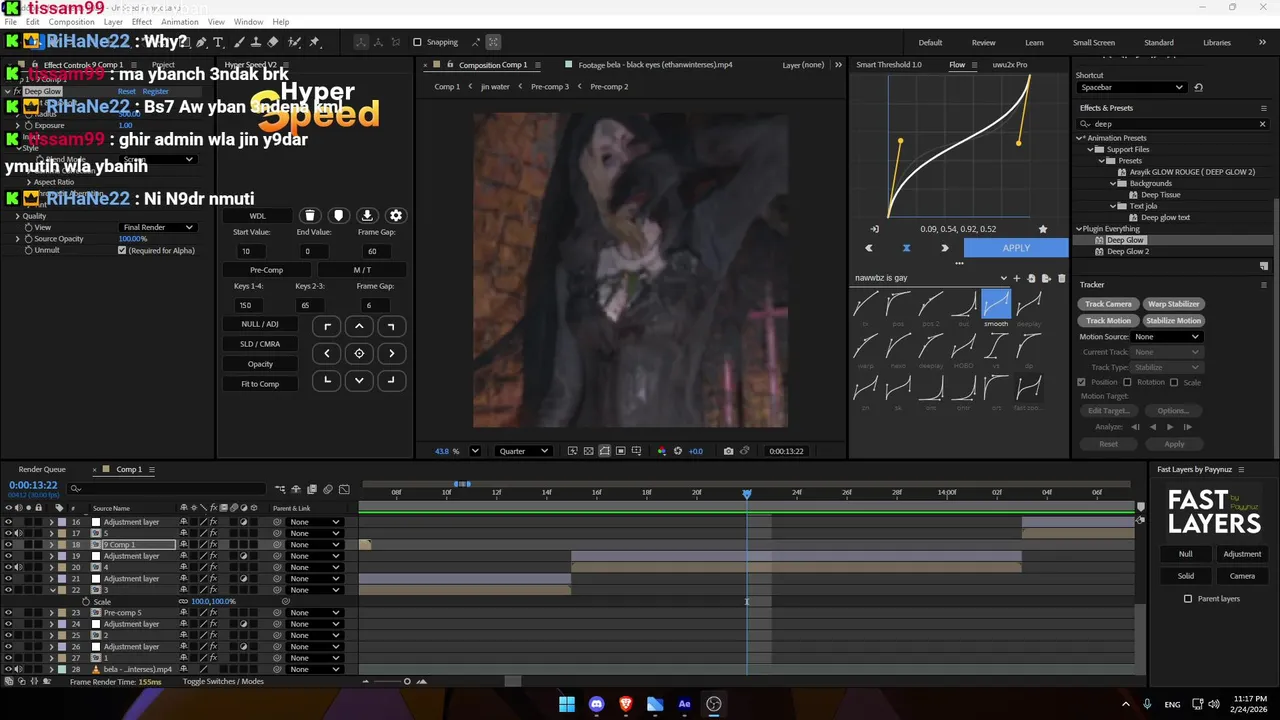Click the current-time indicator playhead

point(747,494)
